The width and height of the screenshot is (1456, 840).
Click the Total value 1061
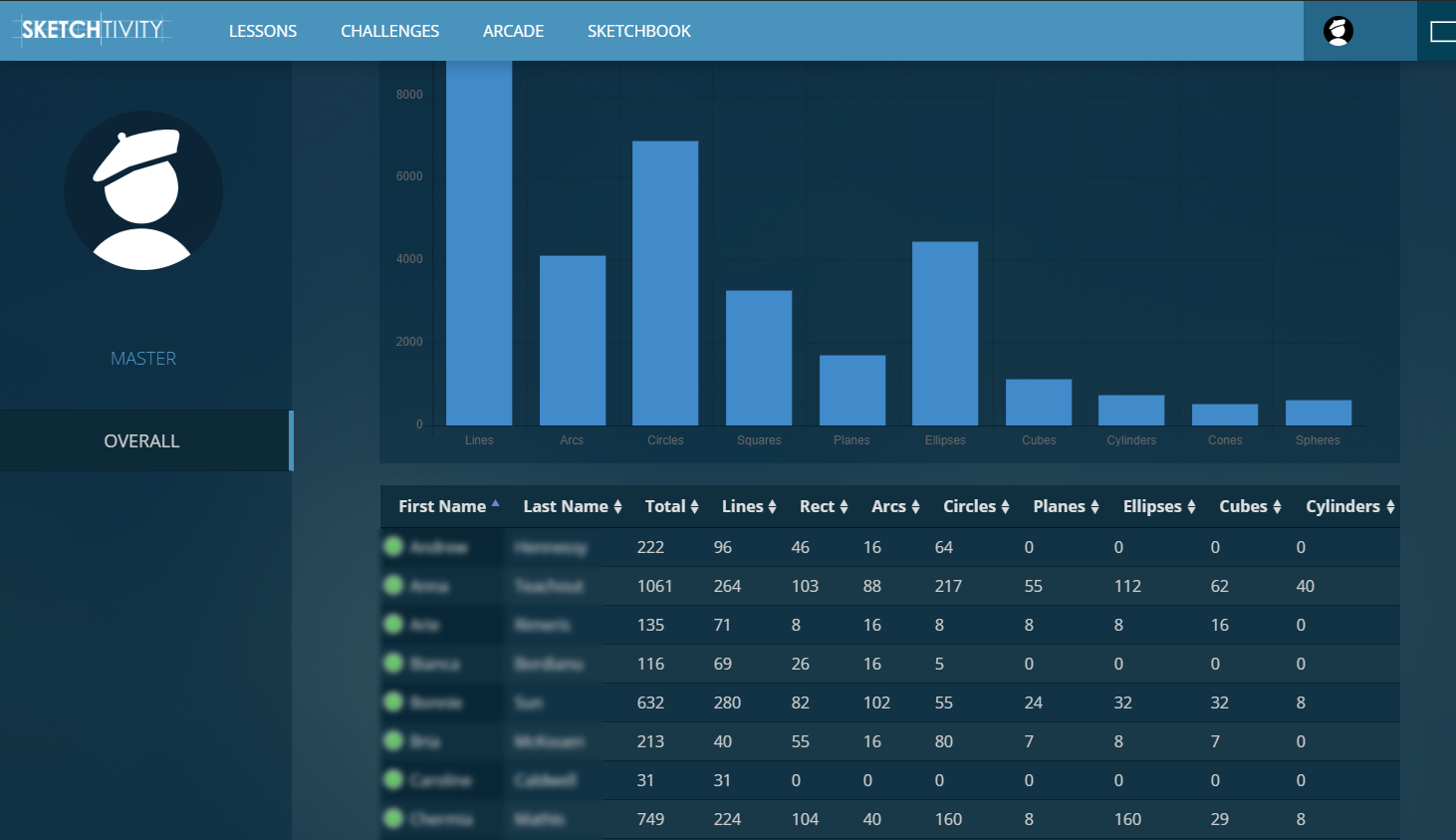point(654,586)
